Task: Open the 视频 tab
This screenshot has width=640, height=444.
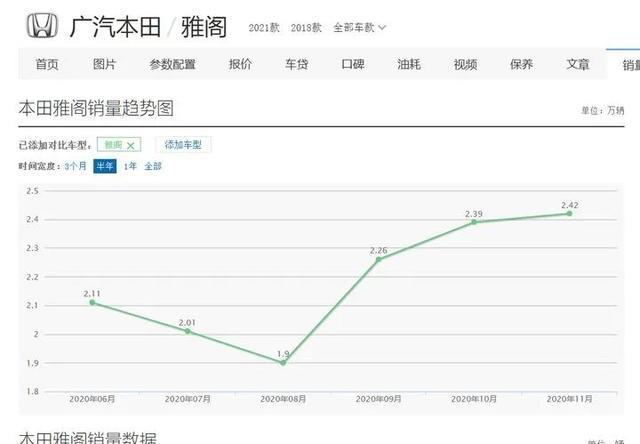Action: click(x=465, y=64)
